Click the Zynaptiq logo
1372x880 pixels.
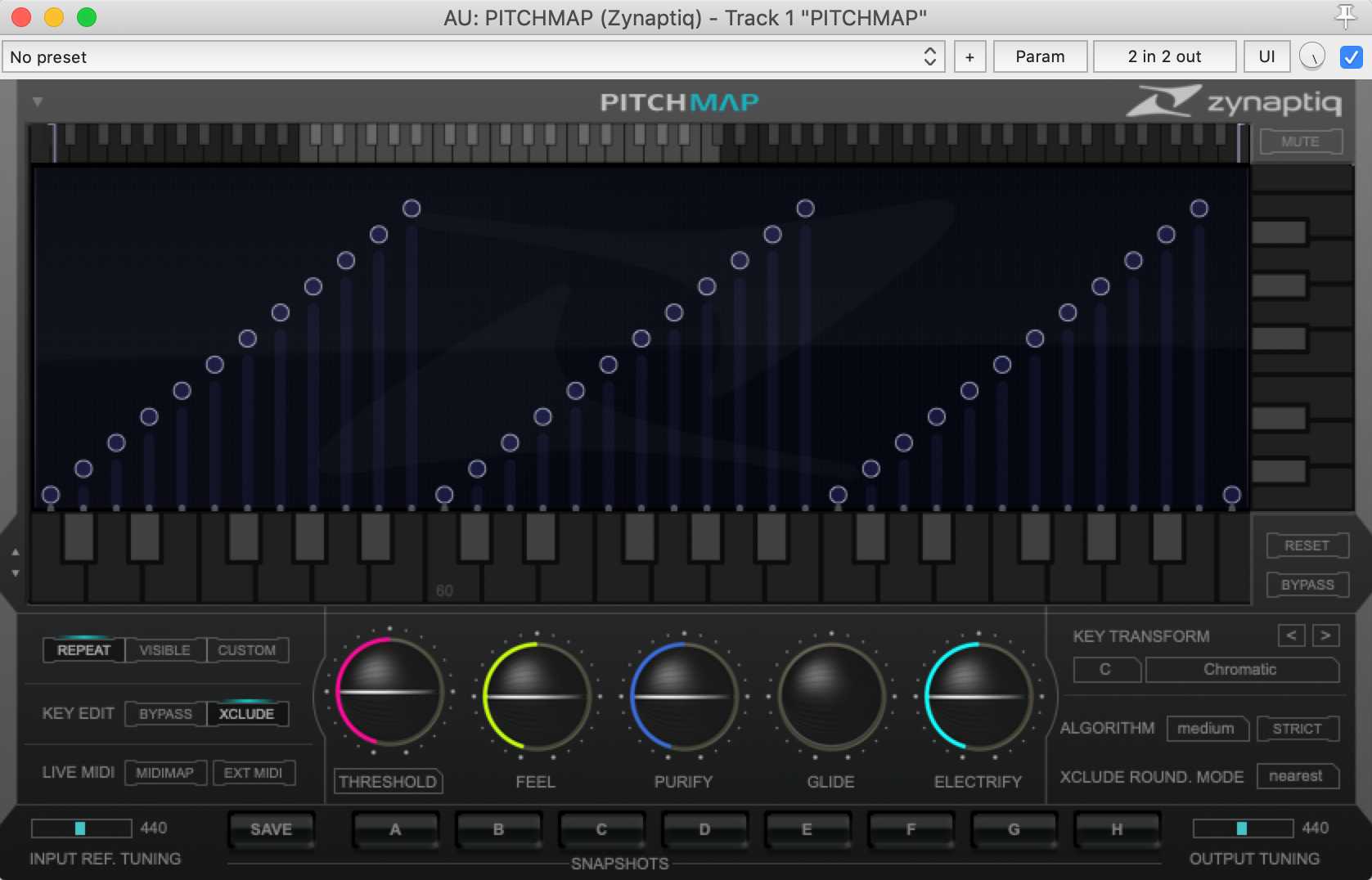[1234, 102]
